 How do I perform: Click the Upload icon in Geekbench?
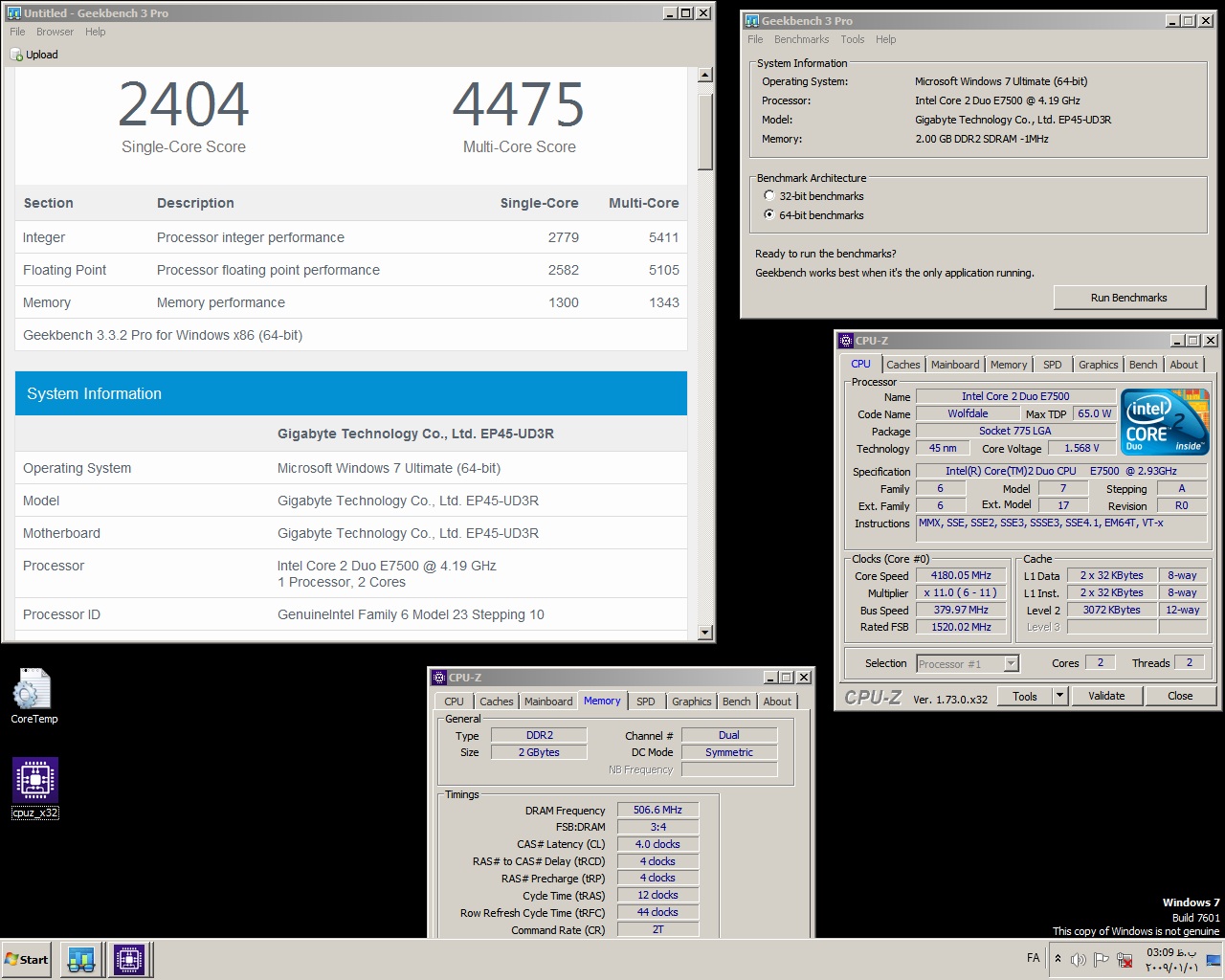16,55
